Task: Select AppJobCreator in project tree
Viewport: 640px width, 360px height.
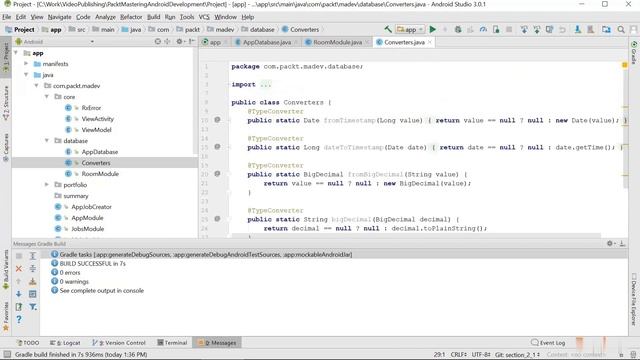Action: click(91, 207)
